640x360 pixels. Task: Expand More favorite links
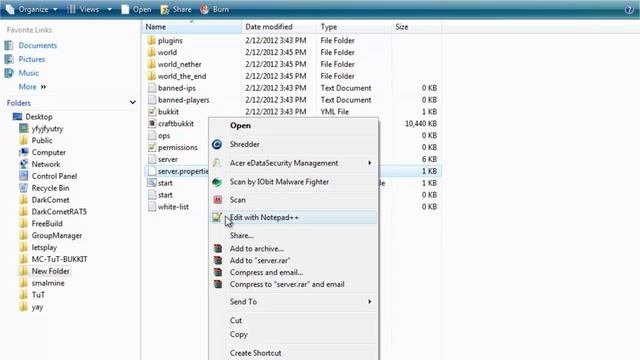(32, 87)
